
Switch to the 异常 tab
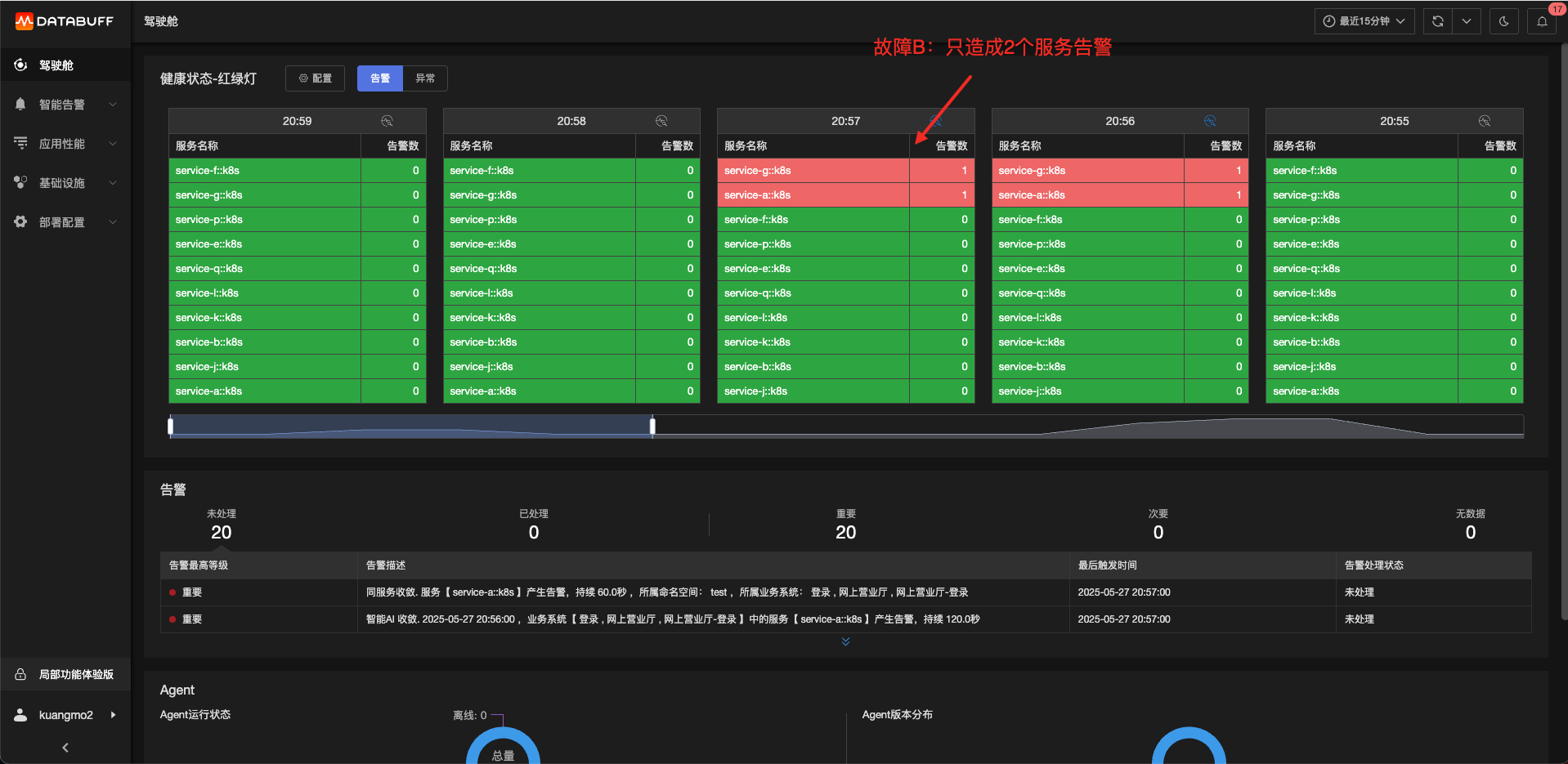[425, 78]
